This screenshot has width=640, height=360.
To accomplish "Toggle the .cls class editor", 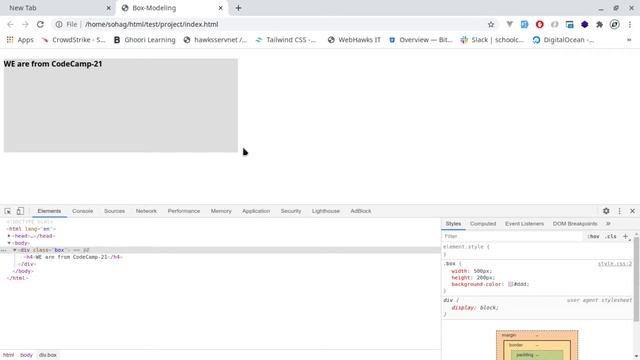I will (x=611, y=236).
